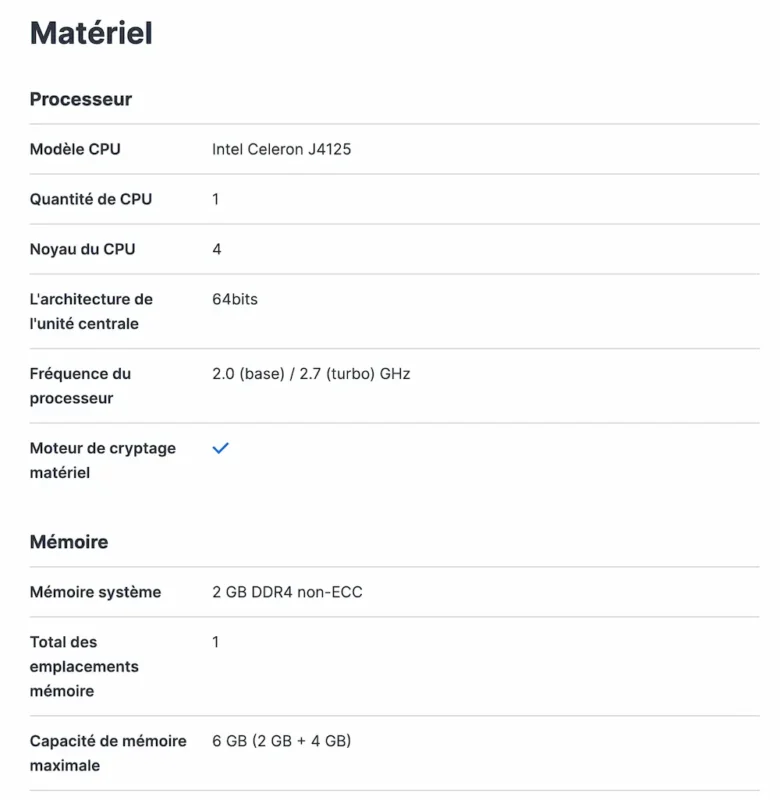
Task: Select the Quantité de CPU label
Action: point(91,199)
